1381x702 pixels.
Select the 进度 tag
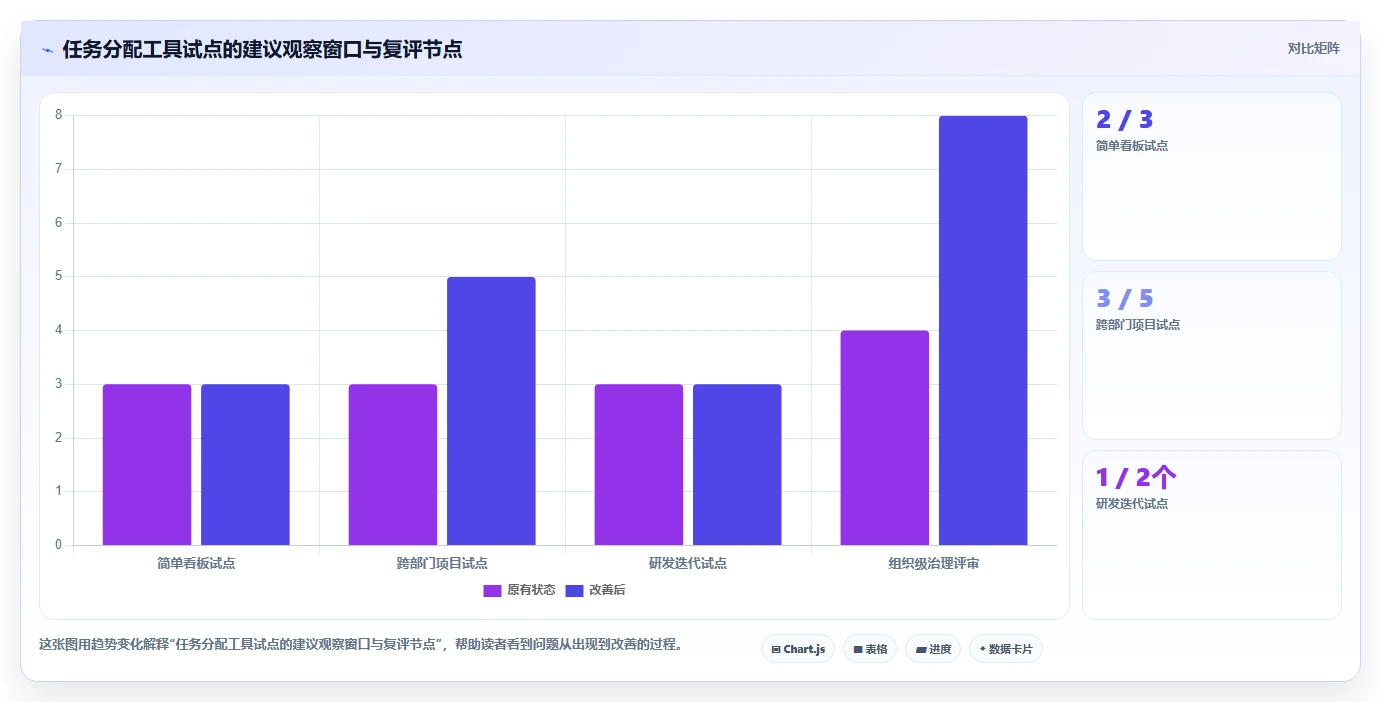click(933, 649)
